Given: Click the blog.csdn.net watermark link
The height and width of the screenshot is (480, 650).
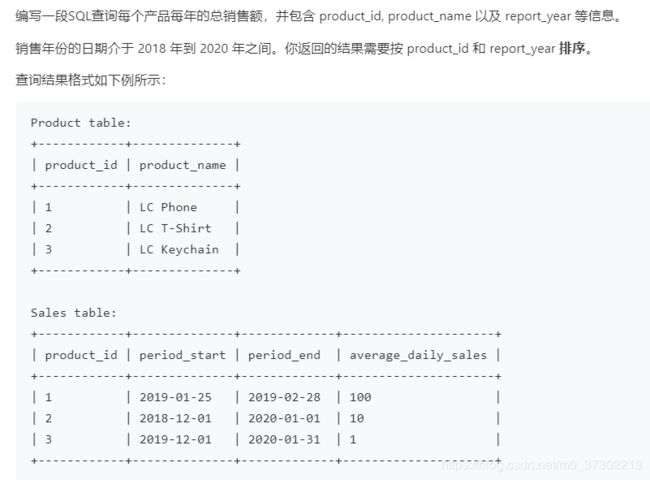Looking at the screenshot, I should tap(542, 465).
